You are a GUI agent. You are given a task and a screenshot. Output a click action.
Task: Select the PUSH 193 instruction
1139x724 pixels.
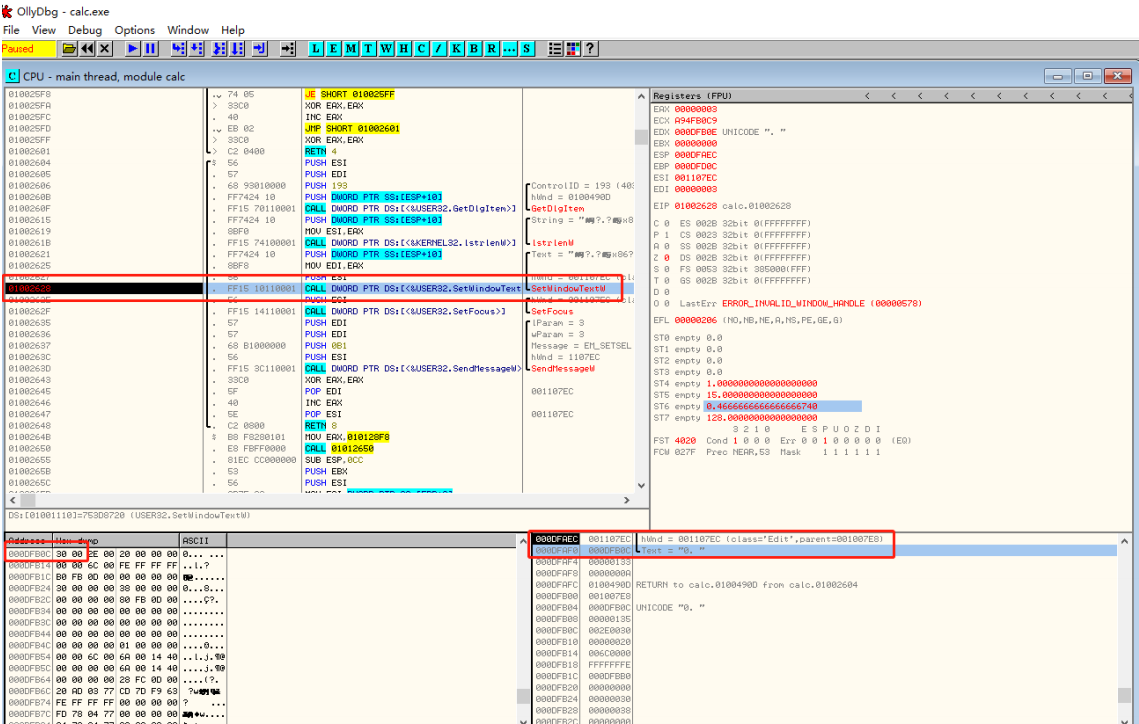point(325,186)
